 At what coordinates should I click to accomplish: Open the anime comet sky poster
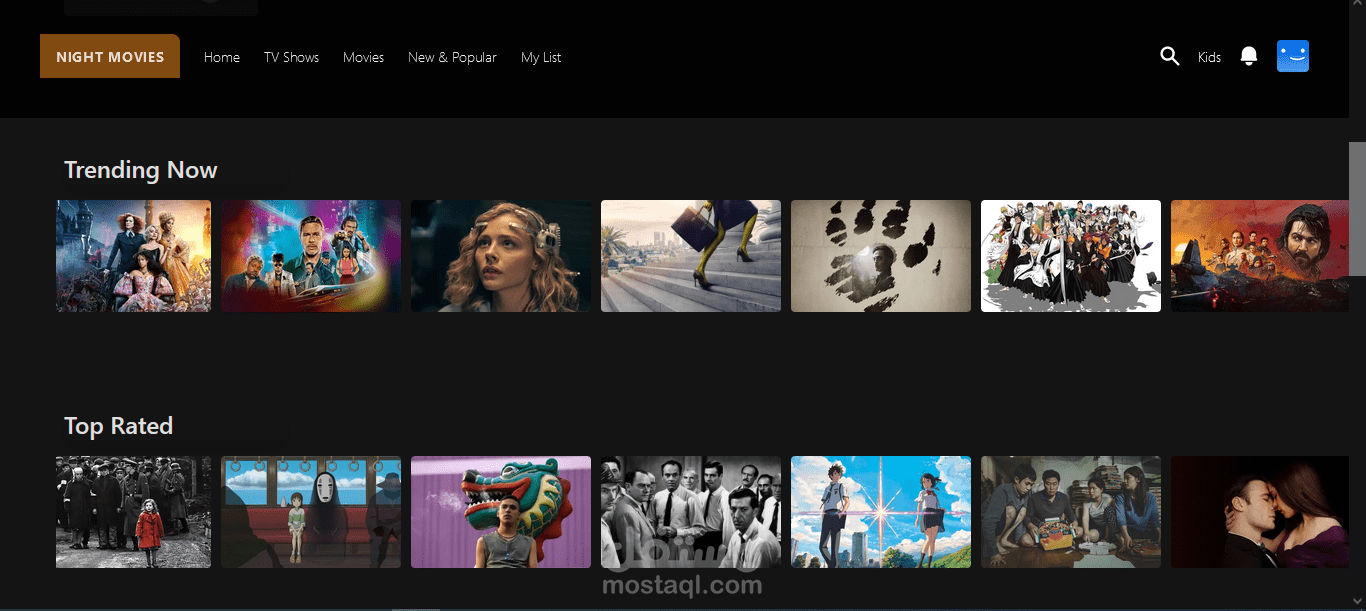(881, 512)
